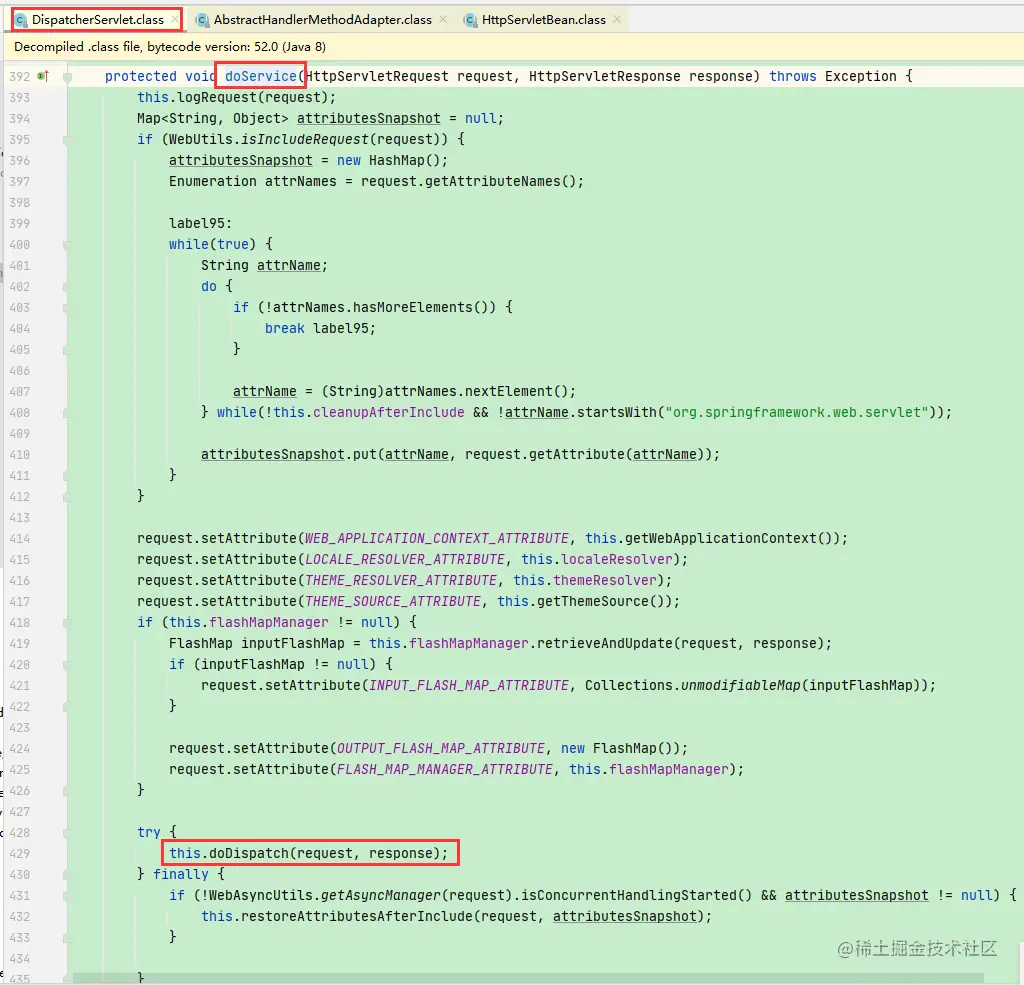Click the HashMap constructor on line 396

point(396,161)
